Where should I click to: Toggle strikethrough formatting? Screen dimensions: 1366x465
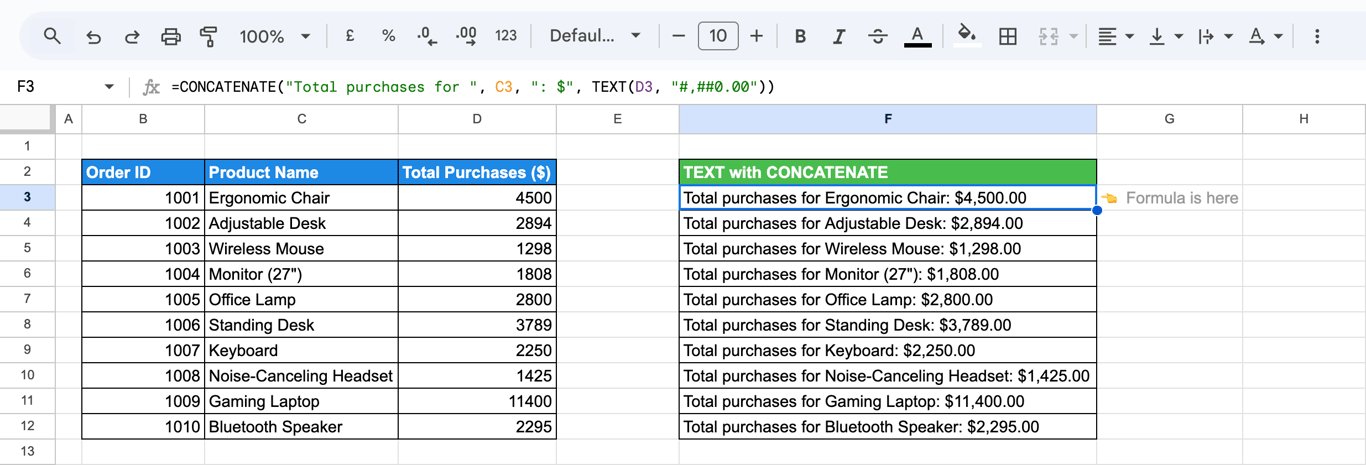[x=878, y=36]
